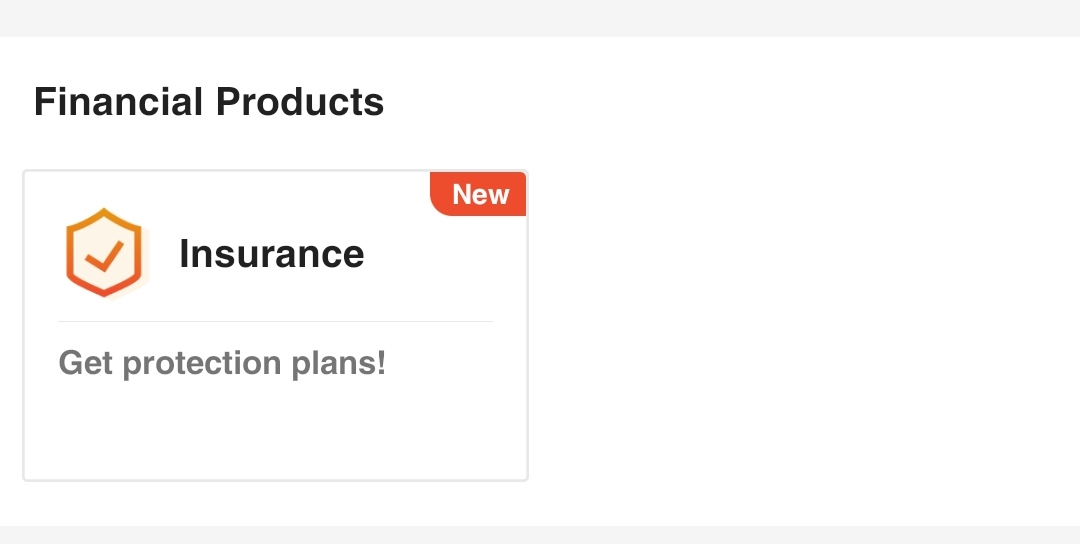Click the gray strip above Financial Products

coord(540,18)
